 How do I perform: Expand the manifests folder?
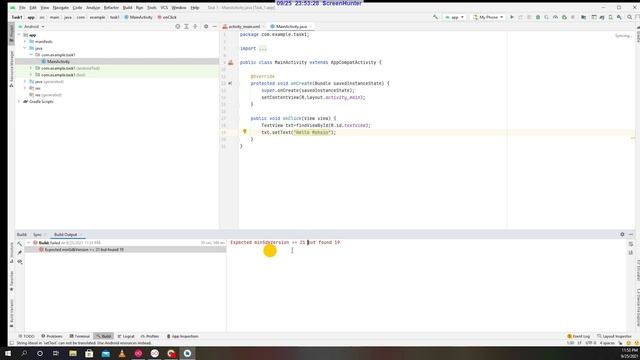25,42
